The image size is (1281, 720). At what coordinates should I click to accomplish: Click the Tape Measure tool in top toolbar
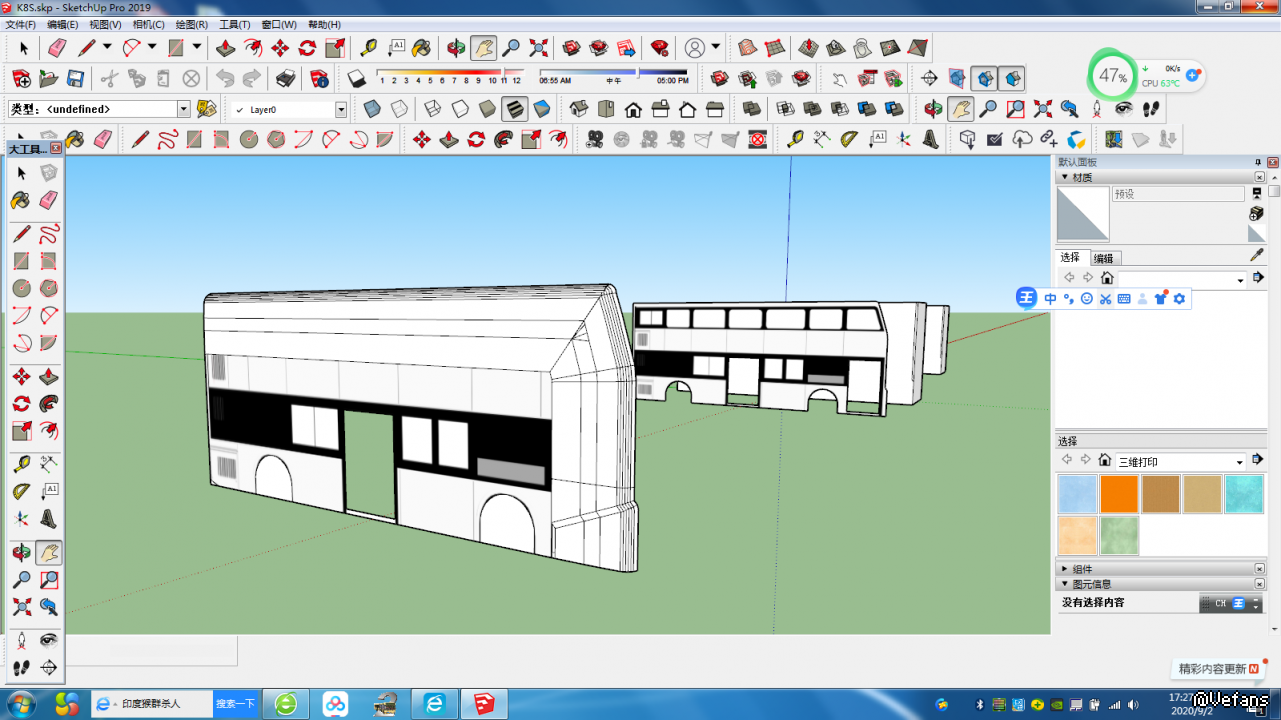(369, 47)
